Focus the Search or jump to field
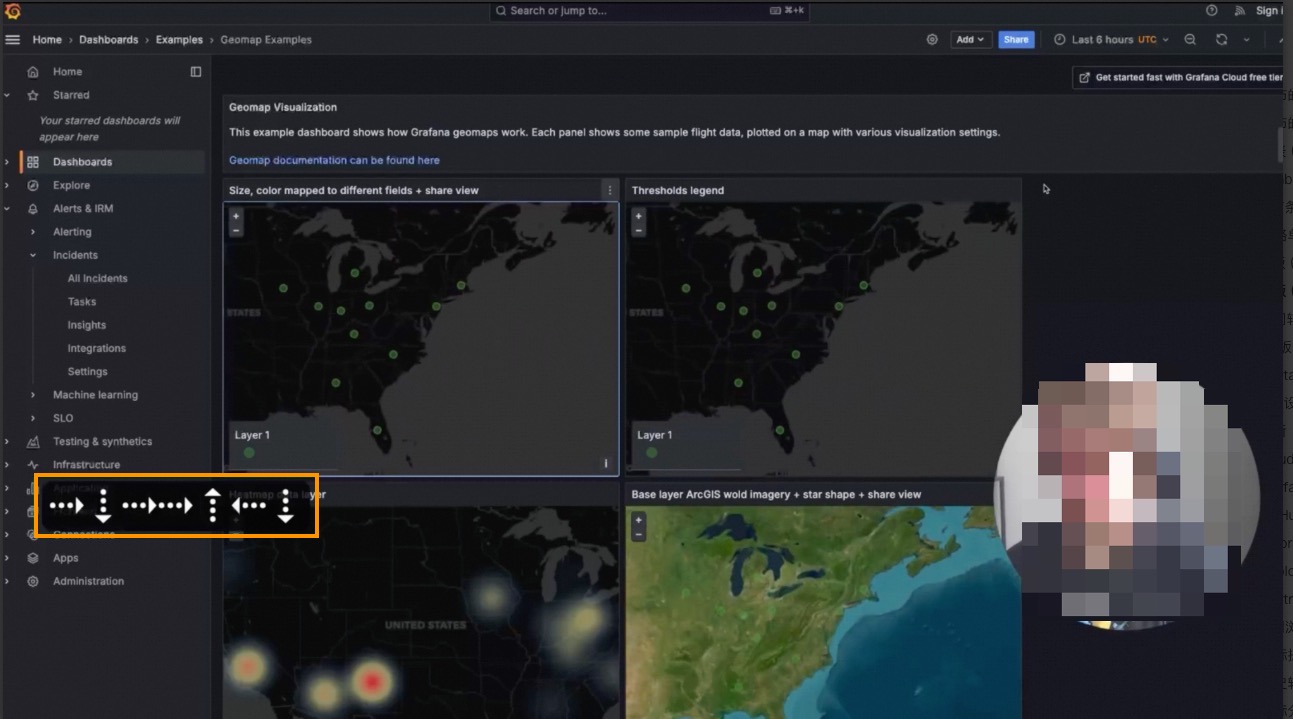1293x719 pixels. (650, 11)
